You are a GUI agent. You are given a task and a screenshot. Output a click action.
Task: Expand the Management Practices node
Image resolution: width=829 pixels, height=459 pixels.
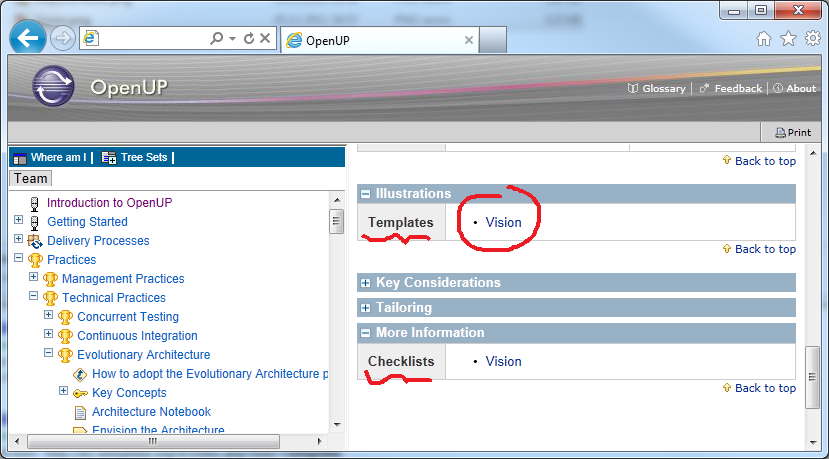[x=33, y=277]
